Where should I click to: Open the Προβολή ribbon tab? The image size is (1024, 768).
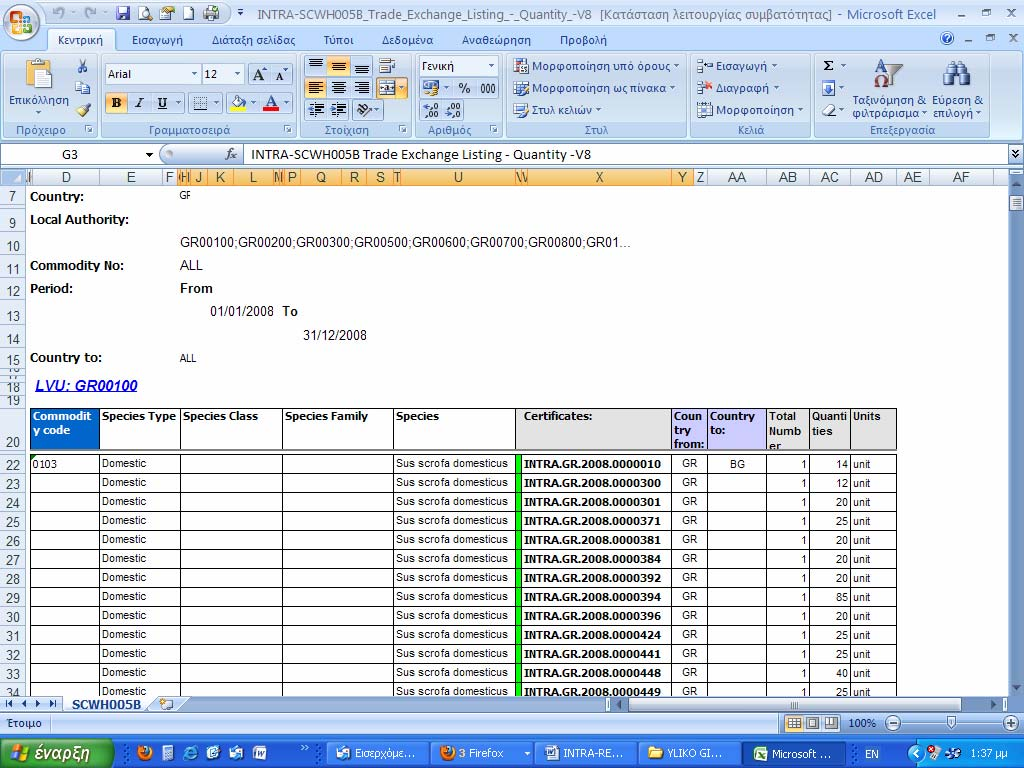[x=583, y=40]
